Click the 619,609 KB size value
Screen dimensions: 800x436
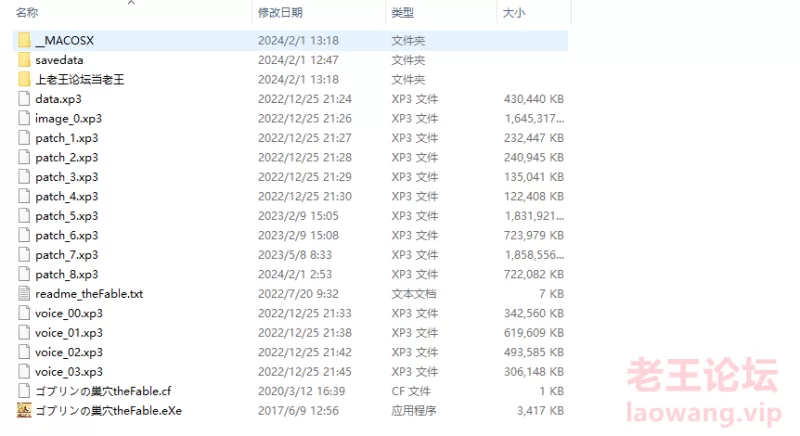tap(534, 332)
